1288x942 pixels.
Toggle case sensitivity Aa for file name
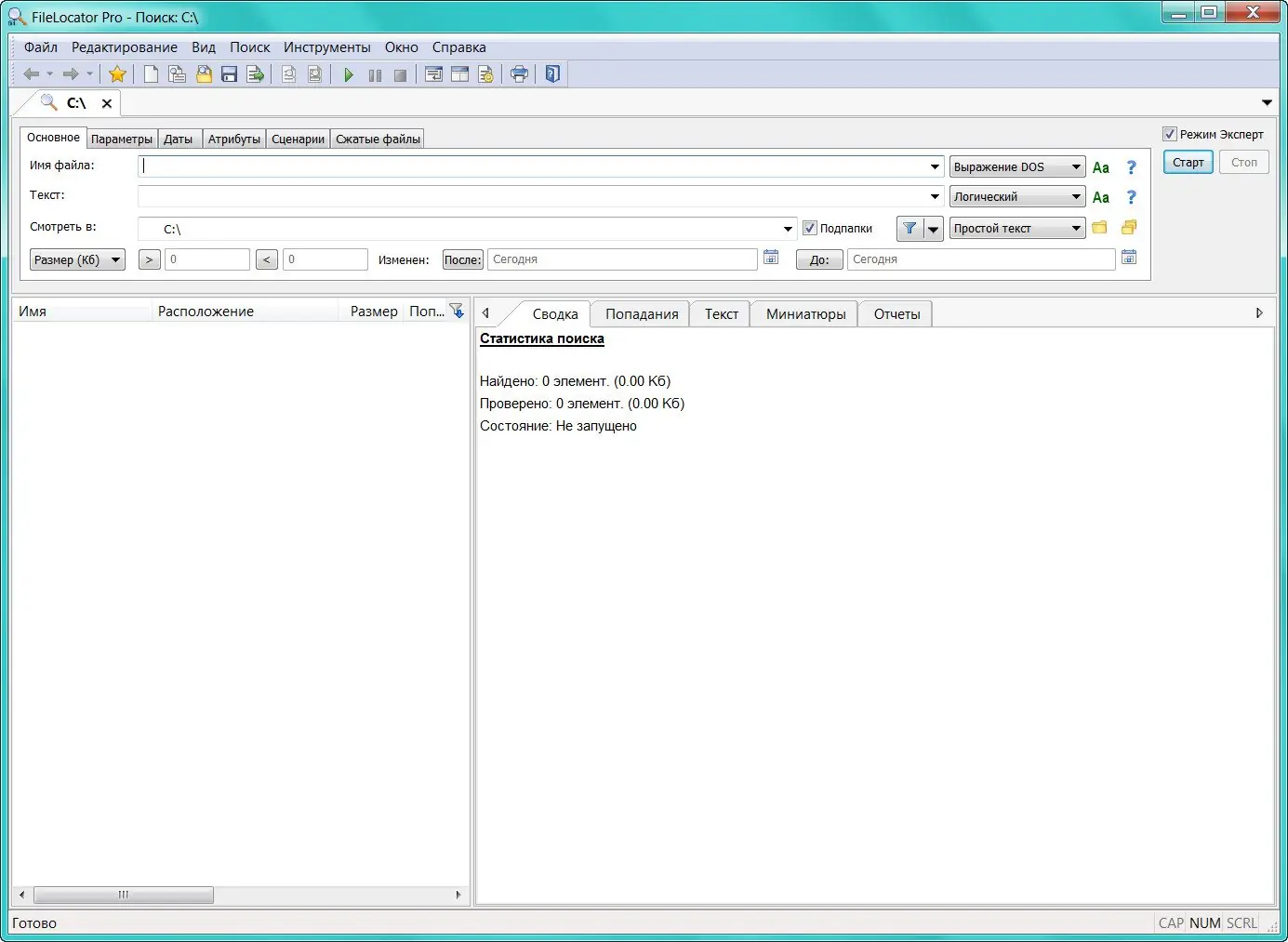click(1101, 167)
